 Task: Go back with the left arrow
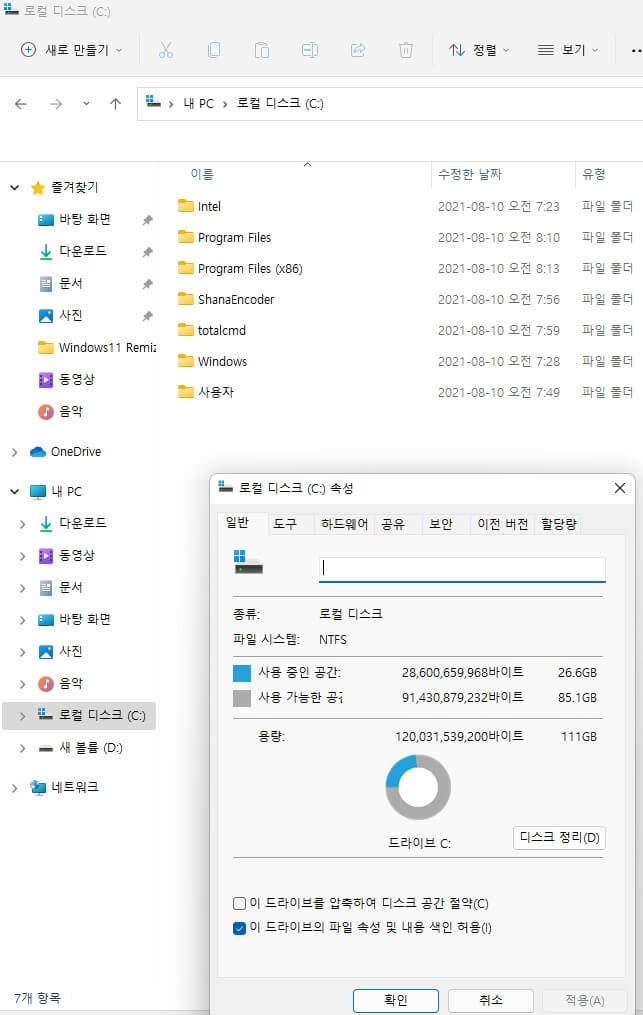pyautogui.click(x=21, y=104)
